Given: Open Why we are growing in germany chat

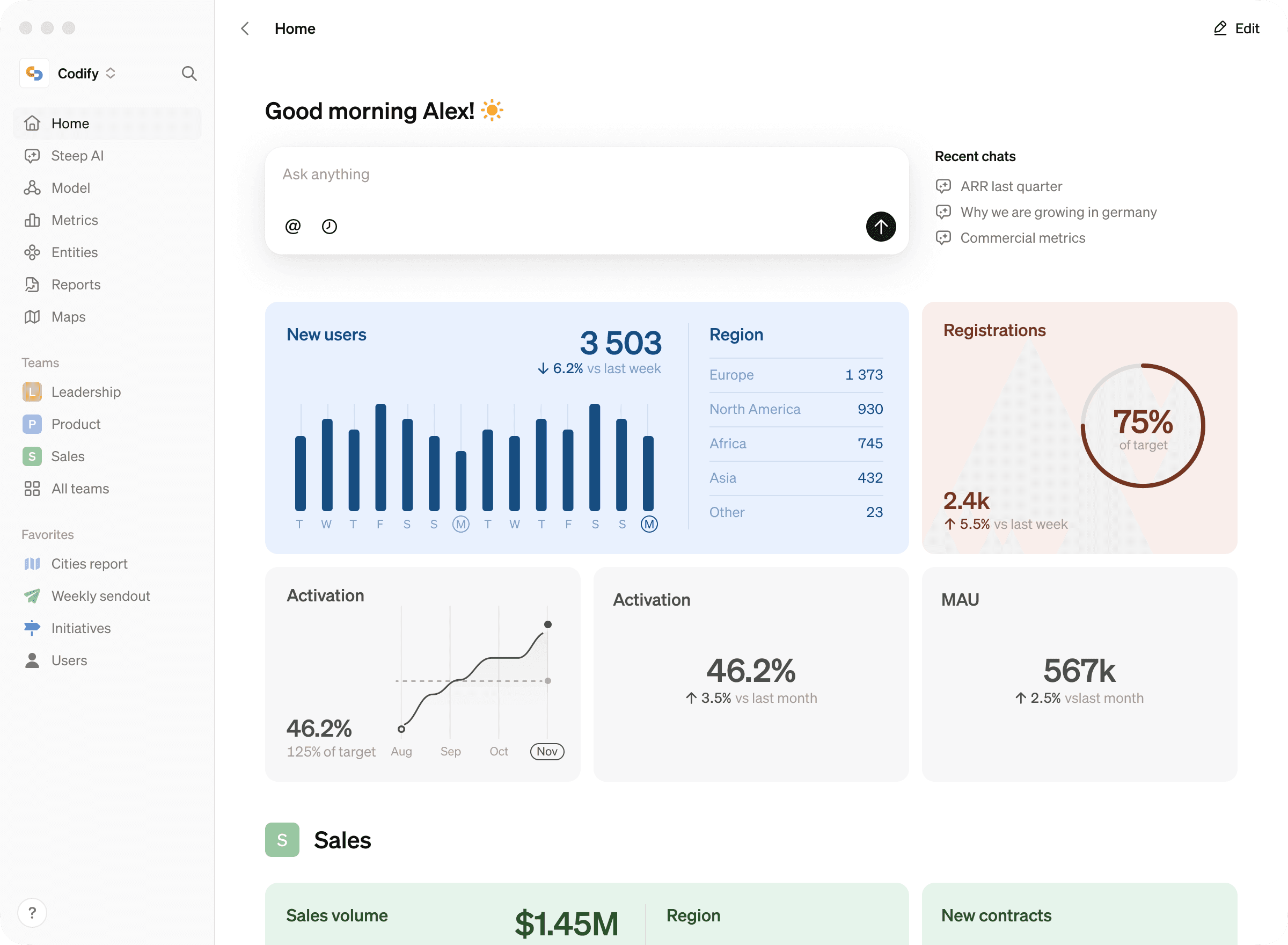Looking at the screenshot, I should 1058,212.
